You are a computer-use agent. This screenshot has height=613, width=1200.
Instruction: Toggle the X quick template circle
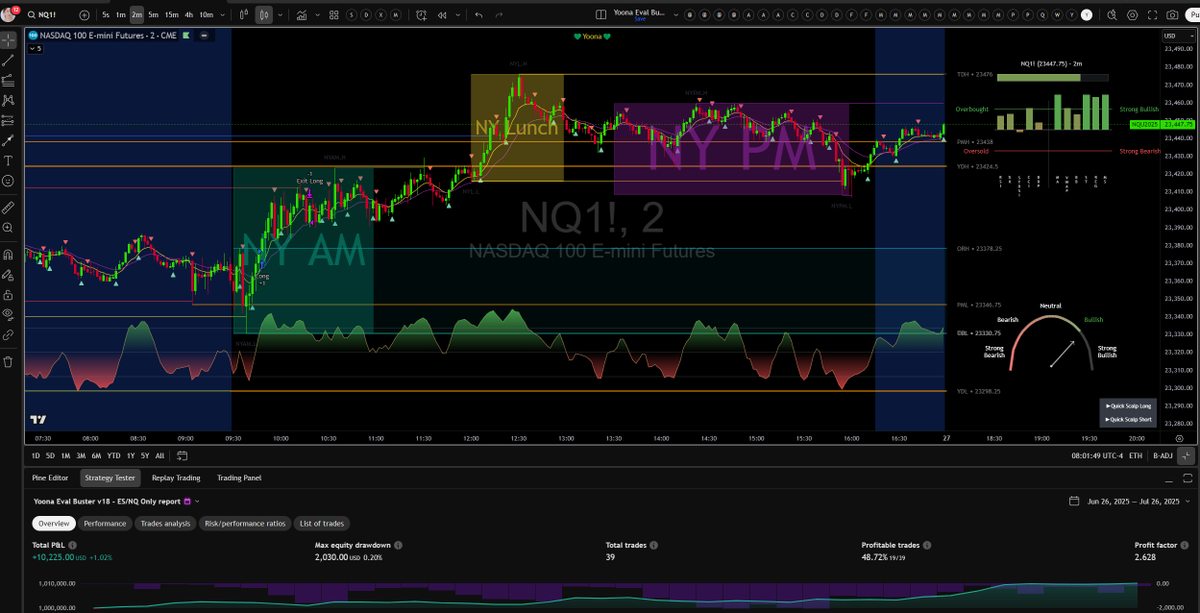click(380, 15)
